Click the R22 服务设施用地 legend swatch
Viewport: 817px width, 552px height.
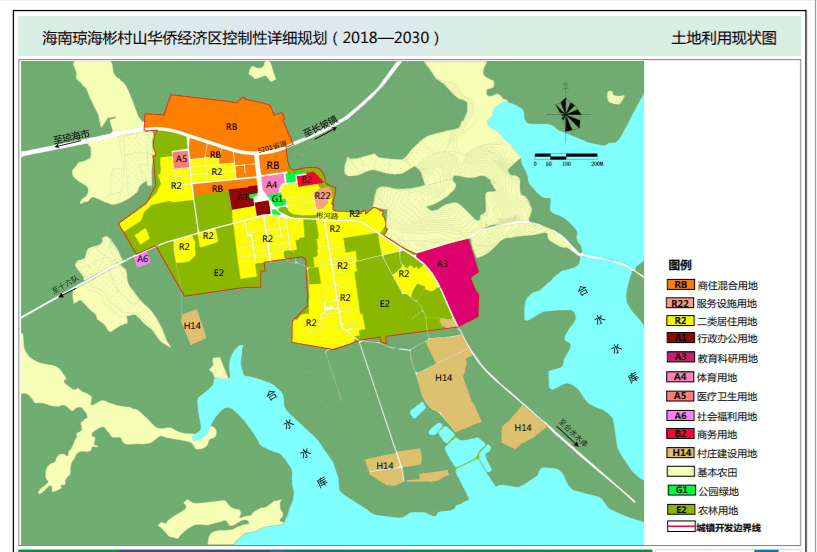click(681, 303)
